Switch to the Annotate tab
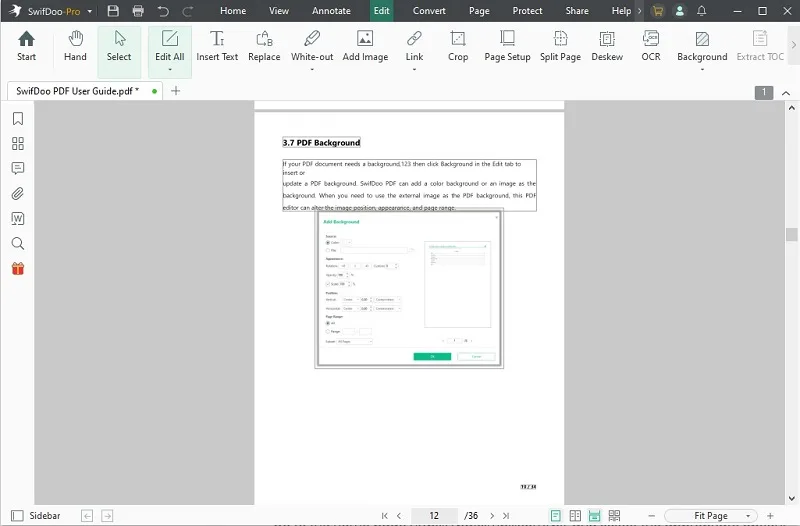 tap(331, 11)
